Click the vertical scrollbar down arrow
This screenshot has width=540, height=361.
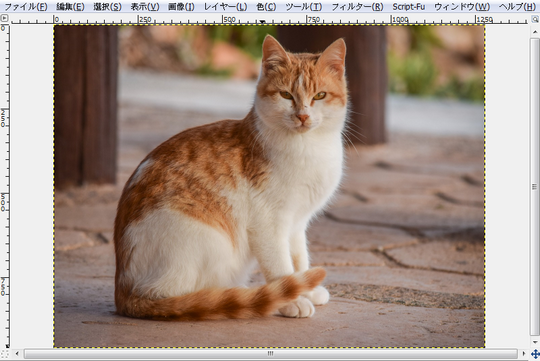[534, 342]
